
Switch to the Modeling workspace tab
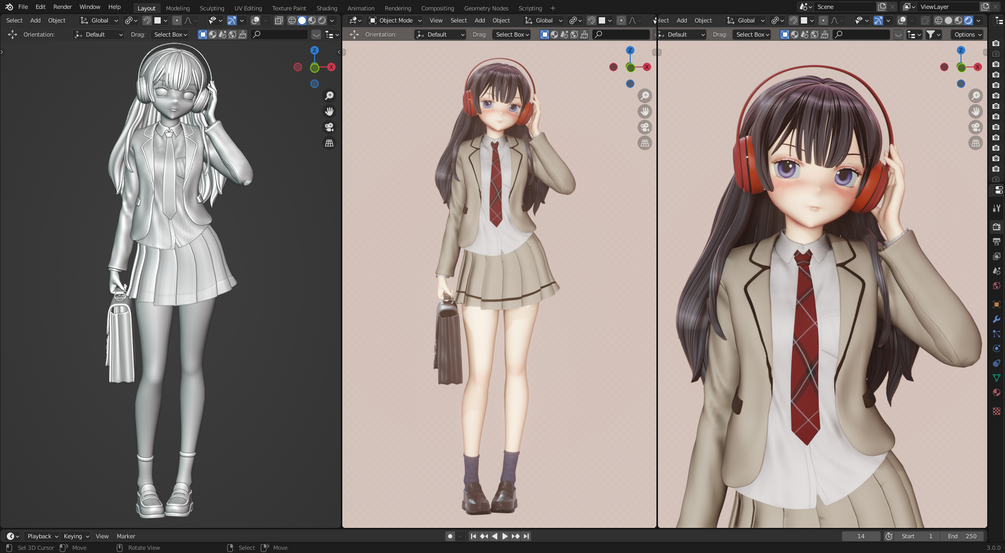pyautogui.click(x=178, y=8)
